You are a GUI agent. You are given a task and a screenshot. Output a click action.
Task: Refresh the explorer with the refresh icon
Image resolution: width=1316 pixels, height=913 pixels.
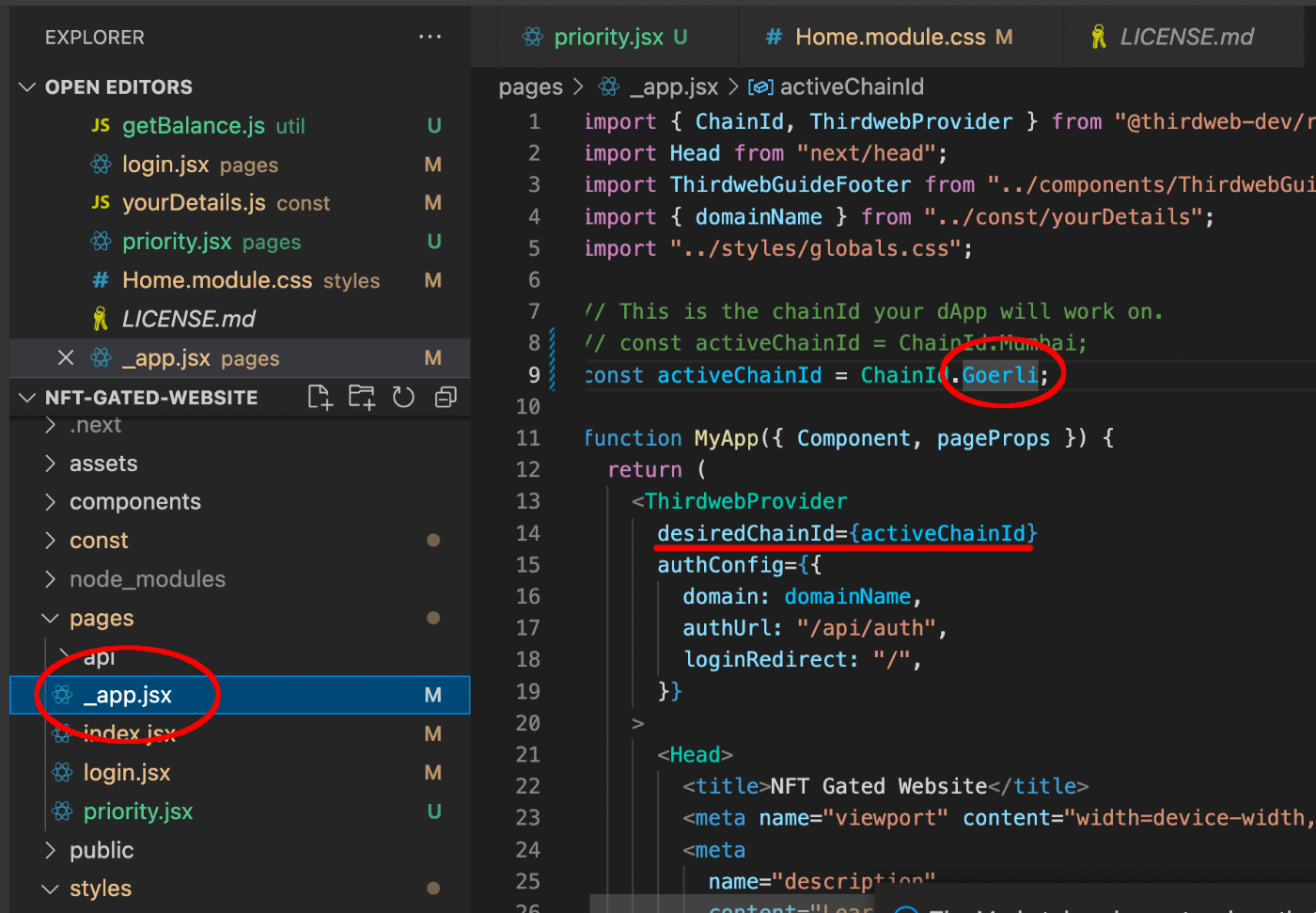[x=403, y=398]
